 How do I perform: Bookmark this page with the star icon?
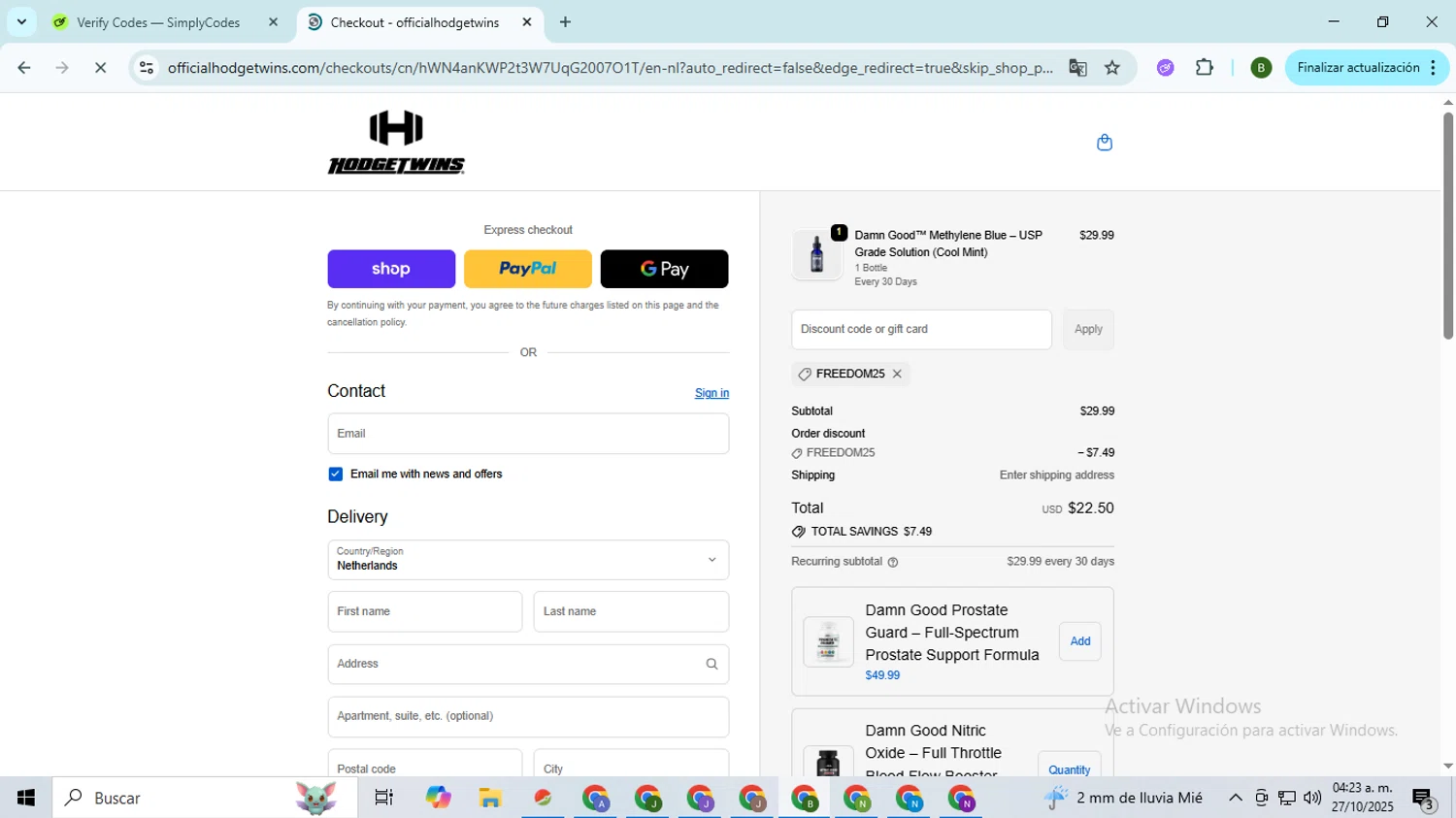[1112, 68]
